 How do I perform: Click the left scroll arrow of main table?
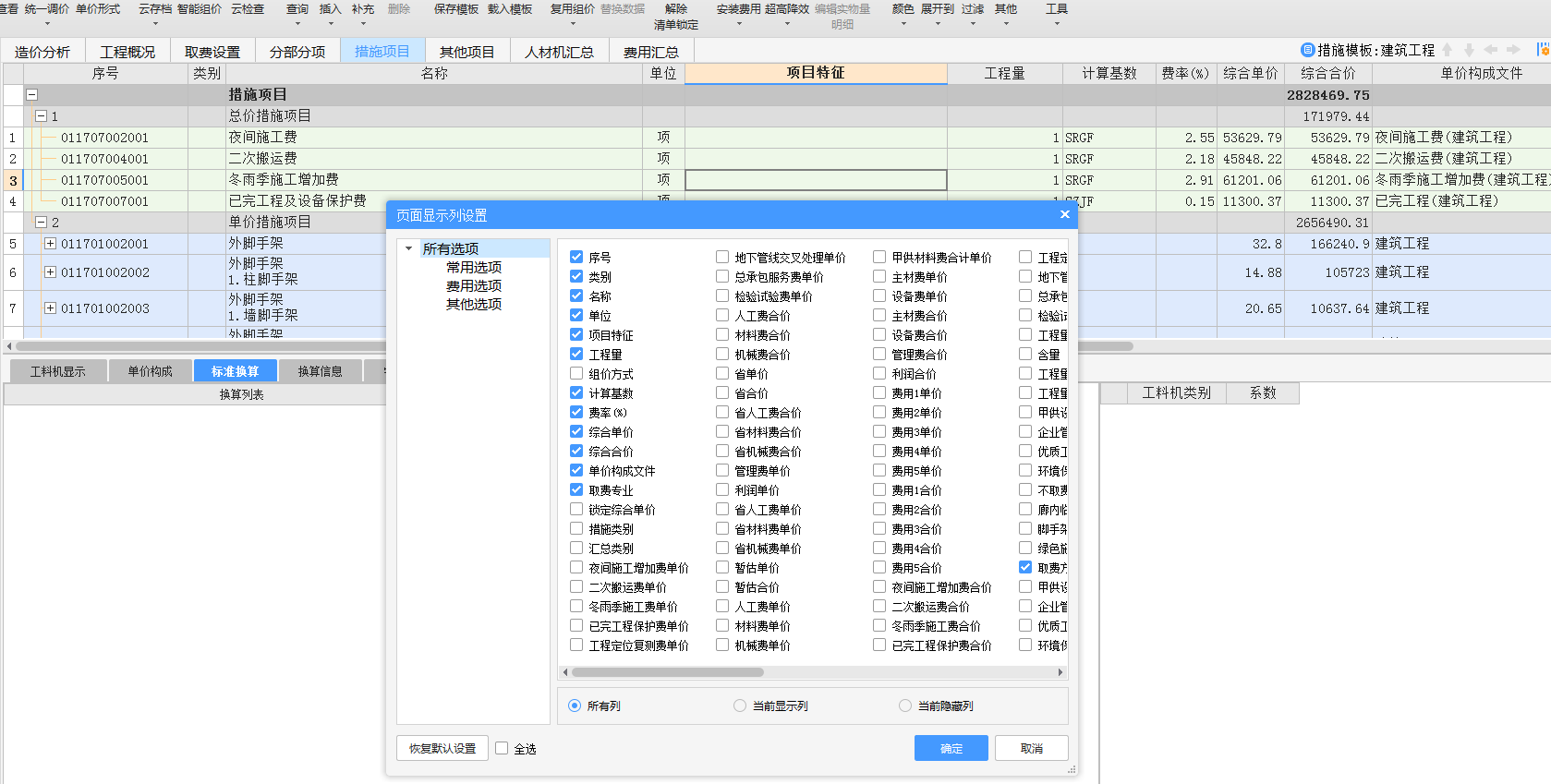(x=9, y=346)
